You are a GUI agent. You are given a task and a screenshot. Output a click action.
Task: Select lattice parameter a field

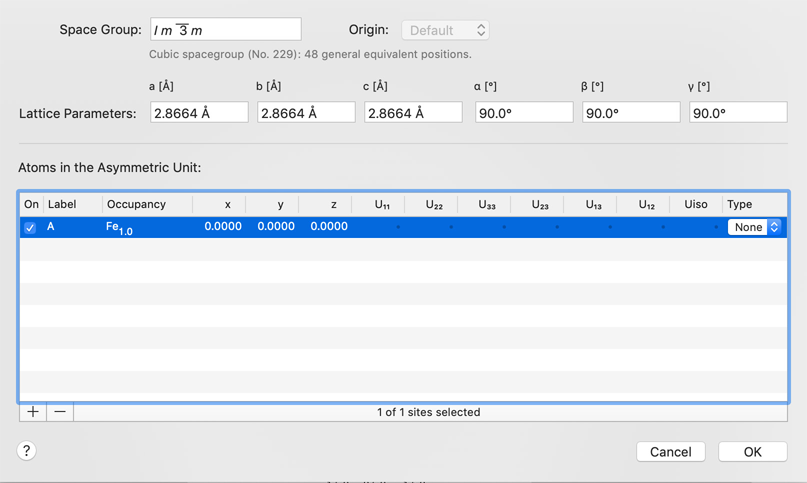tap(199, 113)
